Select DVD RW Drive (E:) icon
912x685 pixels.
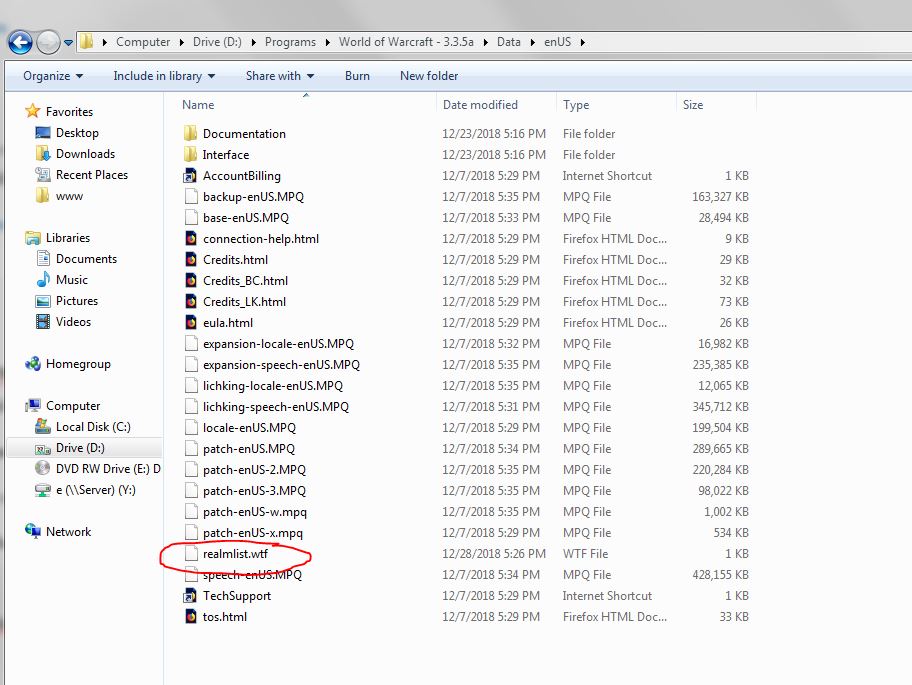pos(43,468)
